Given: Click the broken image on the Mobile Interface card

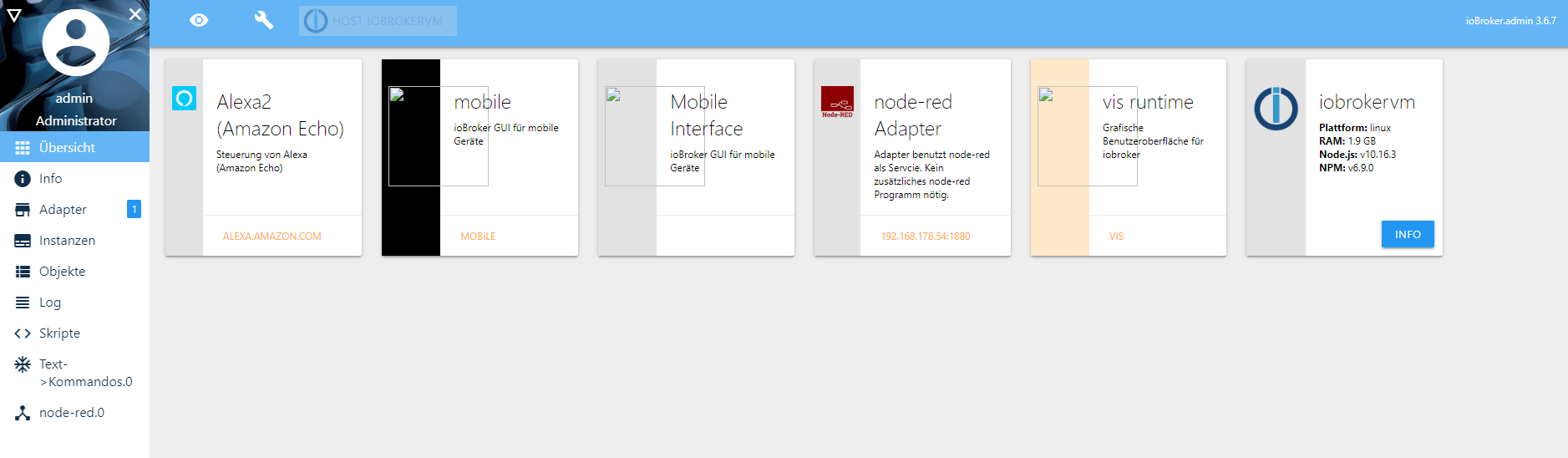Looking at the screenshot, I should tap(654, 136).
